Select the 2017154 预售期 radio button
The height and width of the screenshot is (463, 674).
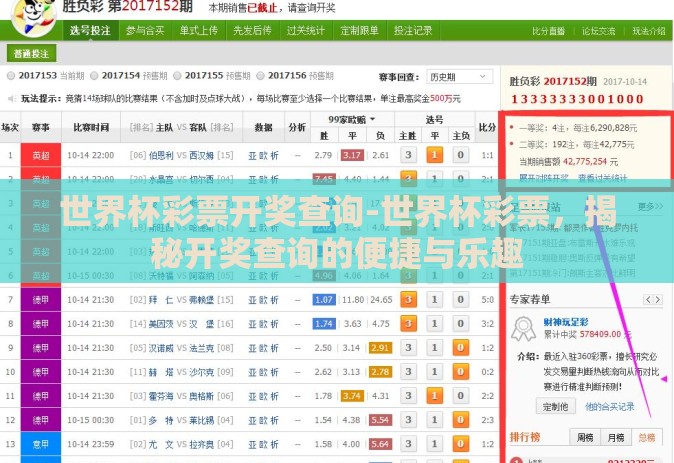coord(94,76)
